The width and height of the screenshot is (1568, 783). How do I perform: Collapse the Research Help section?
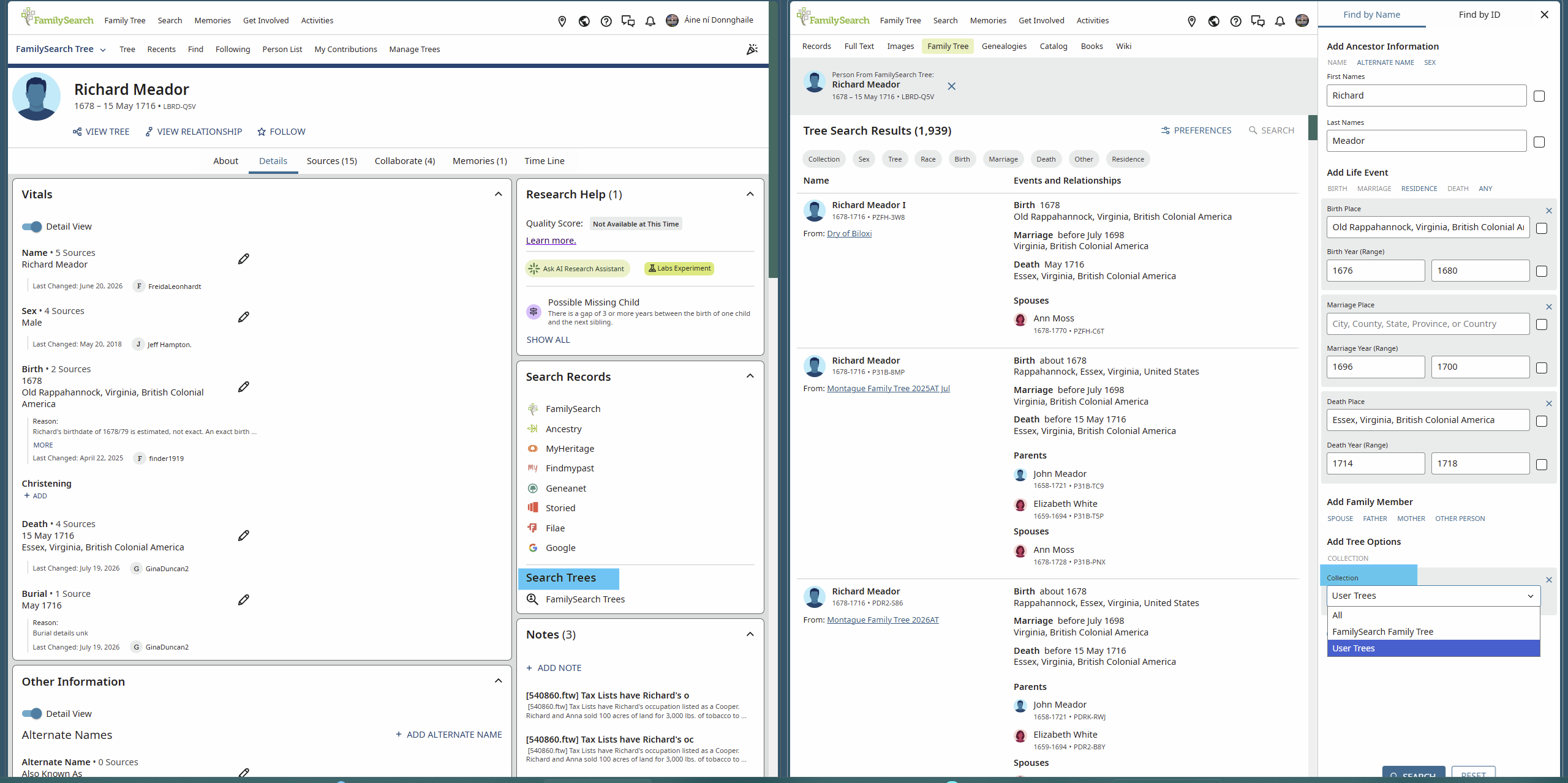tap(750, 194)
